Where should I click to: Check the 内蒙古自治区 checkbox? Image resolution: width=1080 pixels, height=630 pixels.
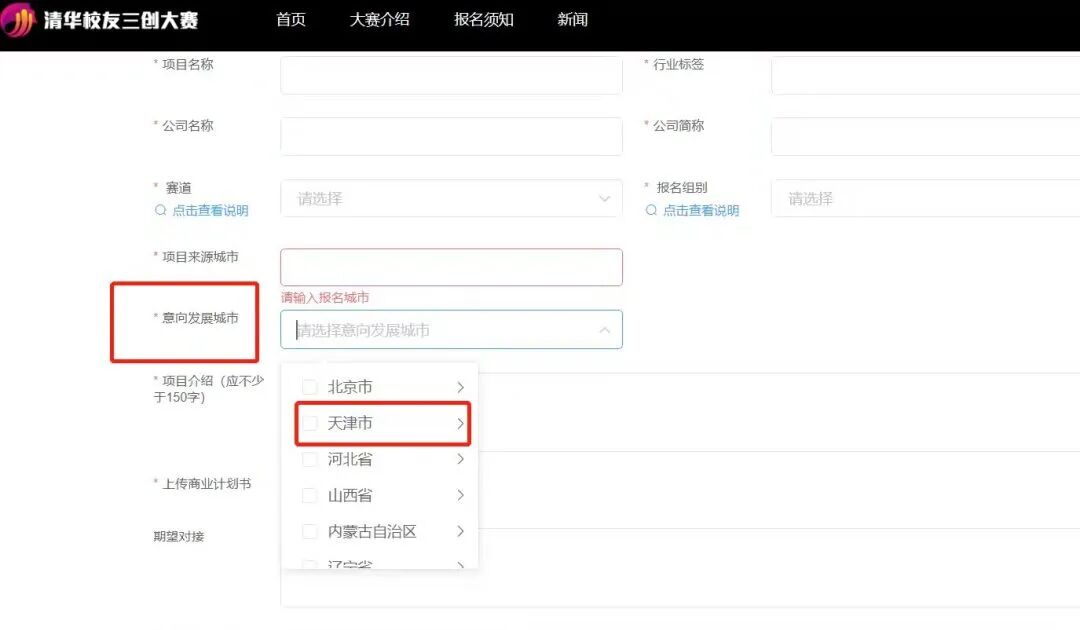(x=309, y=531)
